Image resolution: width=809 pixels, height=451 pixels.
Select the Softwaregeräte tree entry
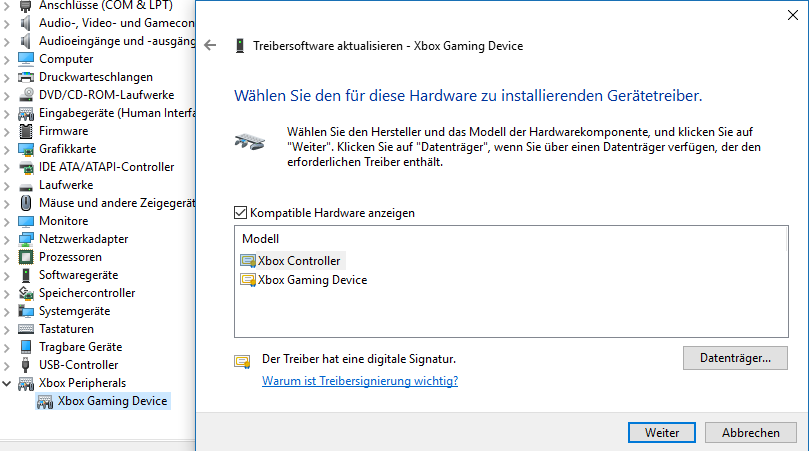pyautogui.click(x=78, y=275)
